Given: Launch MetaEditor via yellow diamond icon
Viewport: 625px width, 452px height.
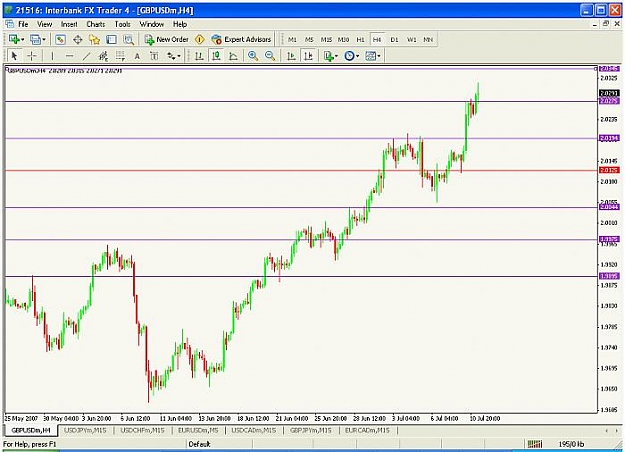Looking at the screenshot, I should click(x=200, y=39).
